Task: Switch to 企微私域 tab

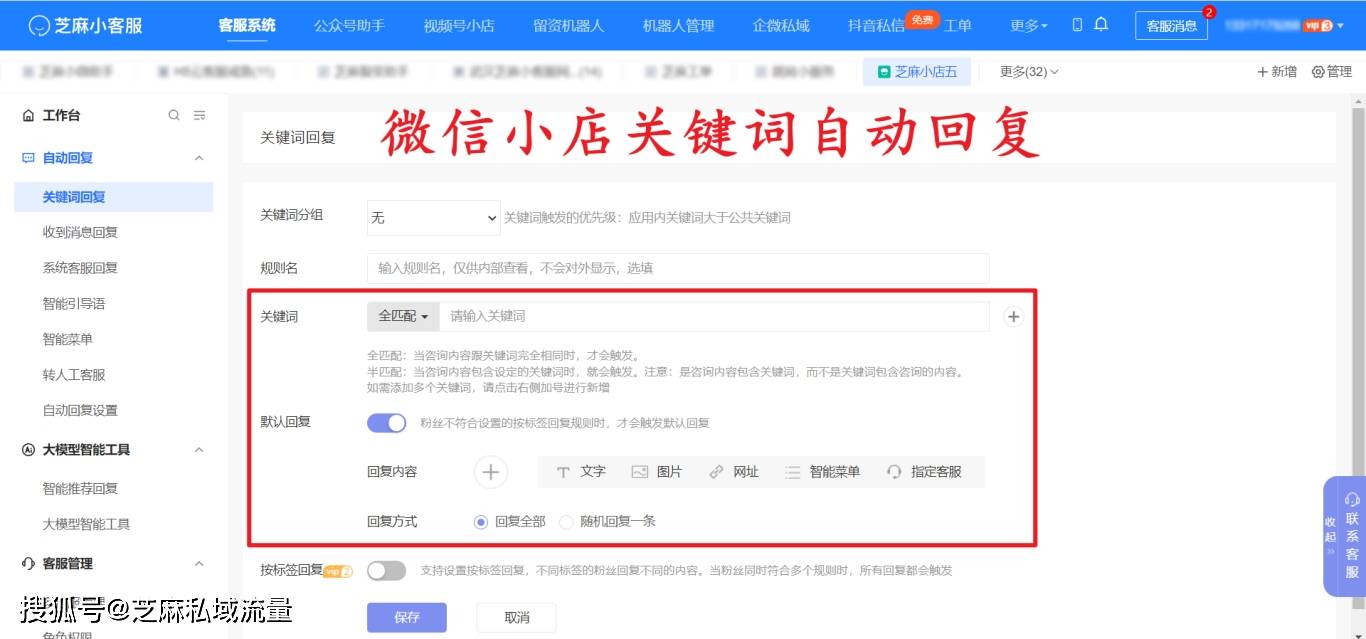Action: point(781,25)
